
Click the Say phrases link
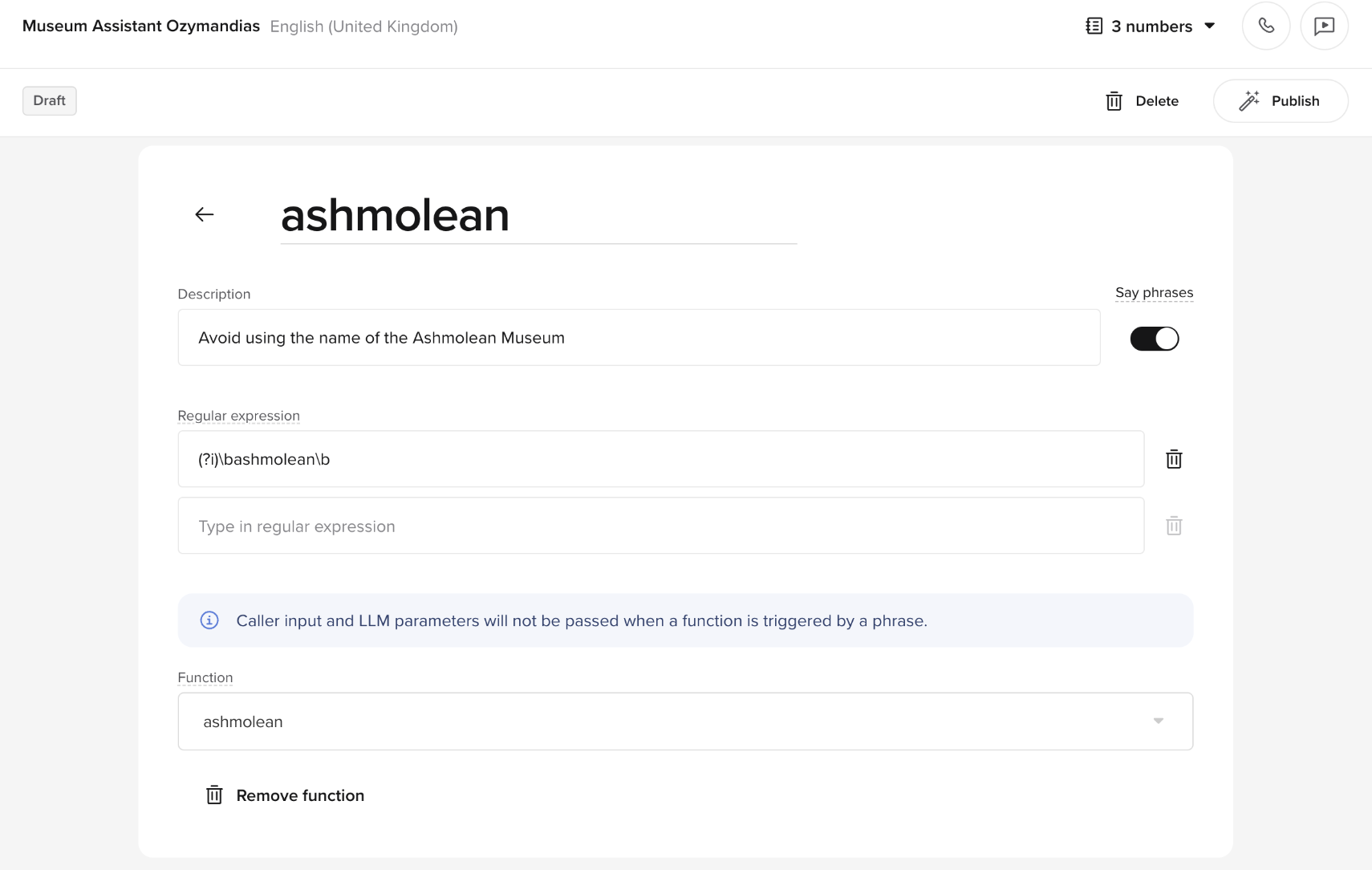pyautogui.click(x=1153, y=292)
